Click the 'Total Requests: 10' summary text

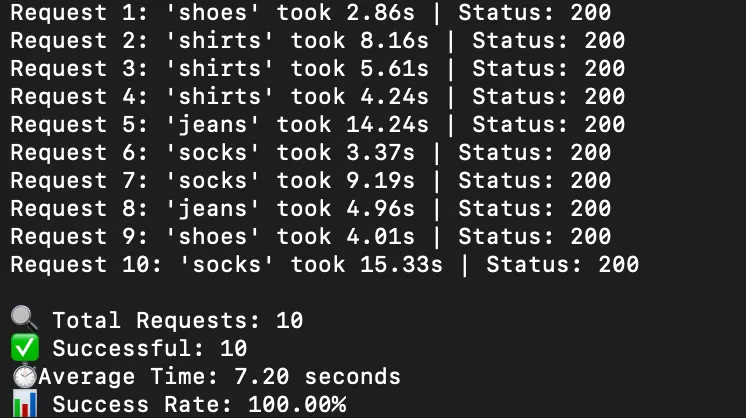pyautogui.click(x=177, y=320)
